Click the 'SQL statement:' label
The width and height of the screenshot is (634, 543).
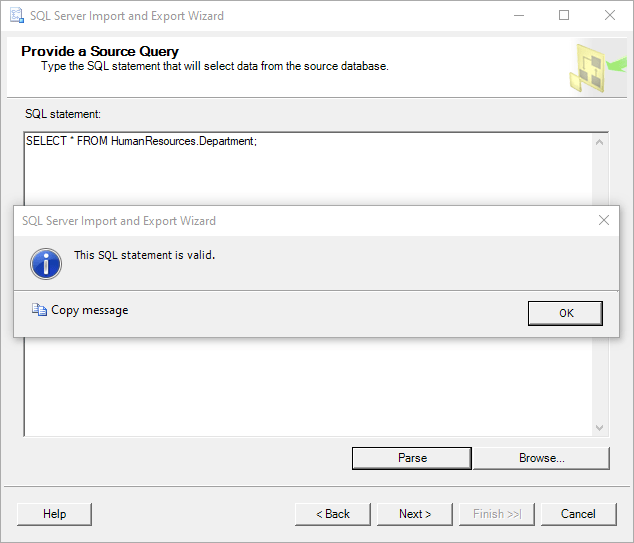point(63,114)
